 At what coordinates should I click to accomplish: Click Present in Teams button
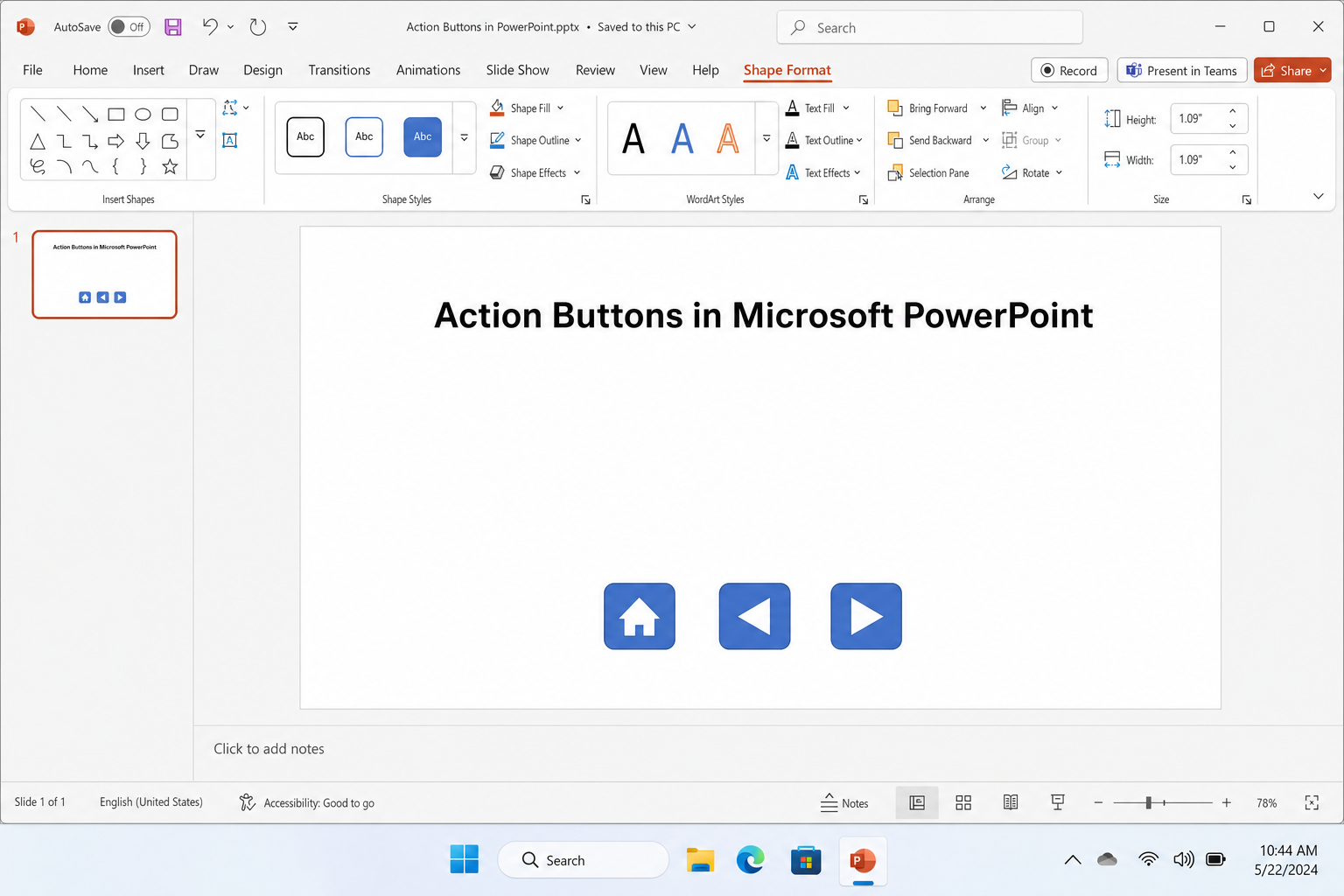pyautogui.click(x=1181, y=71)
